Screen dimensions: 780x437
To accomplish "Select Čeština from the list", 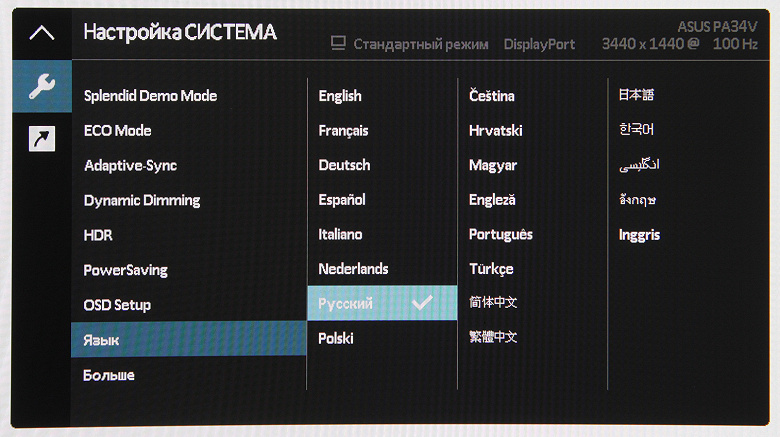I will pos(492,96).
